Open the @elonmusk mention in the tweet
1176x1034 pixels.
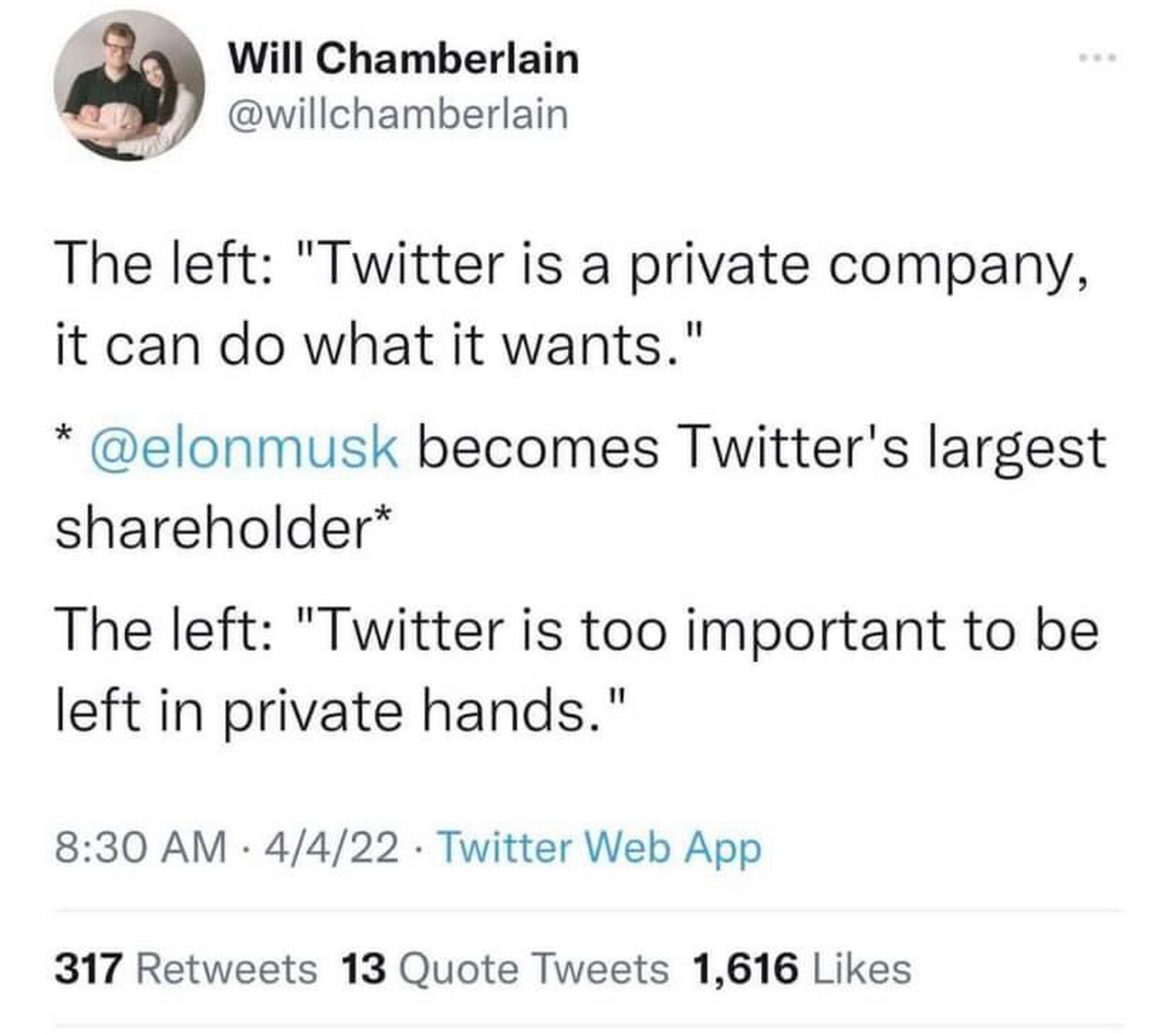tap(244, 447)
